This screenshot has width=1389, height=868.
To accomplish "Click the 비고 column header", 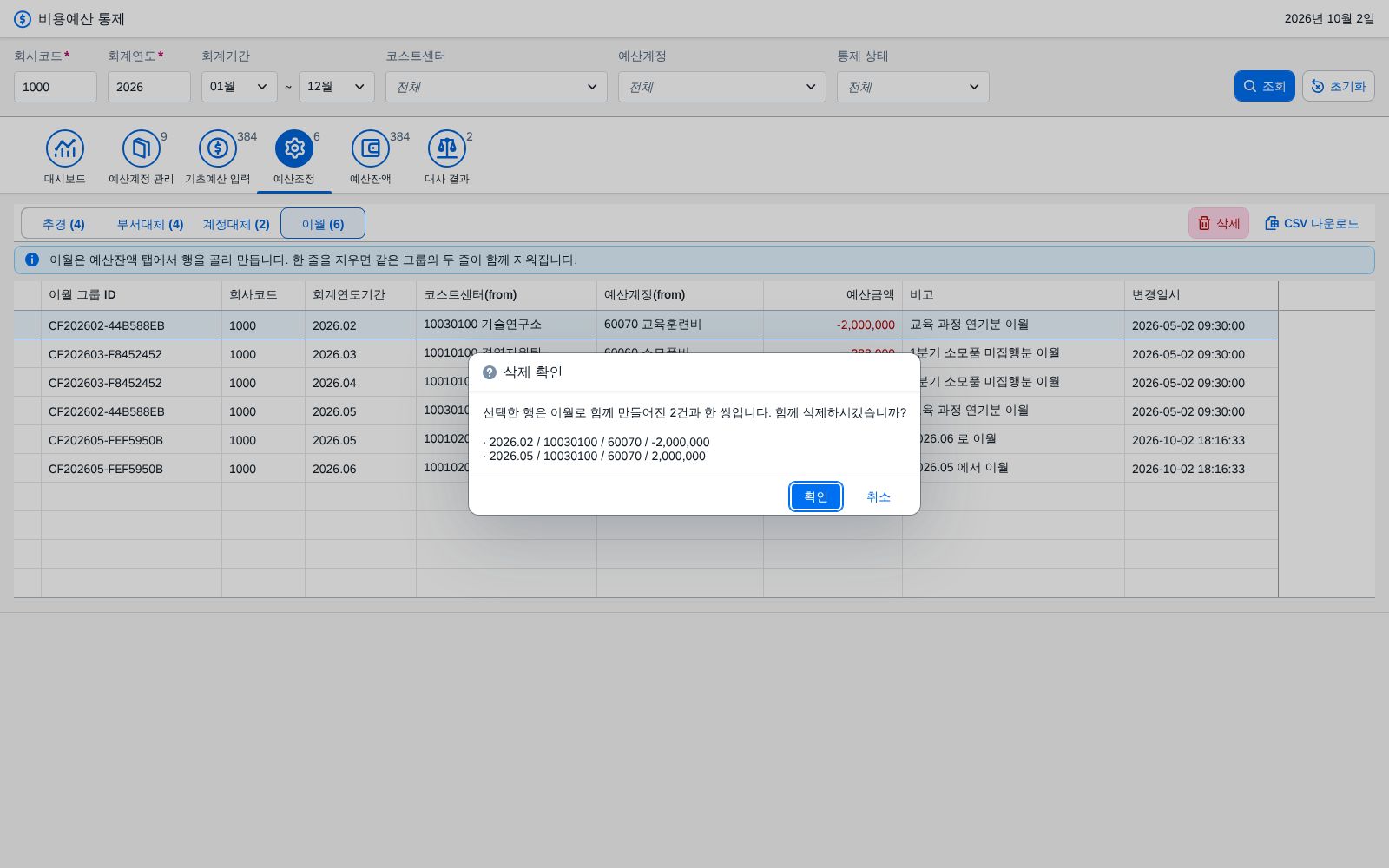I will point(1014,295).
